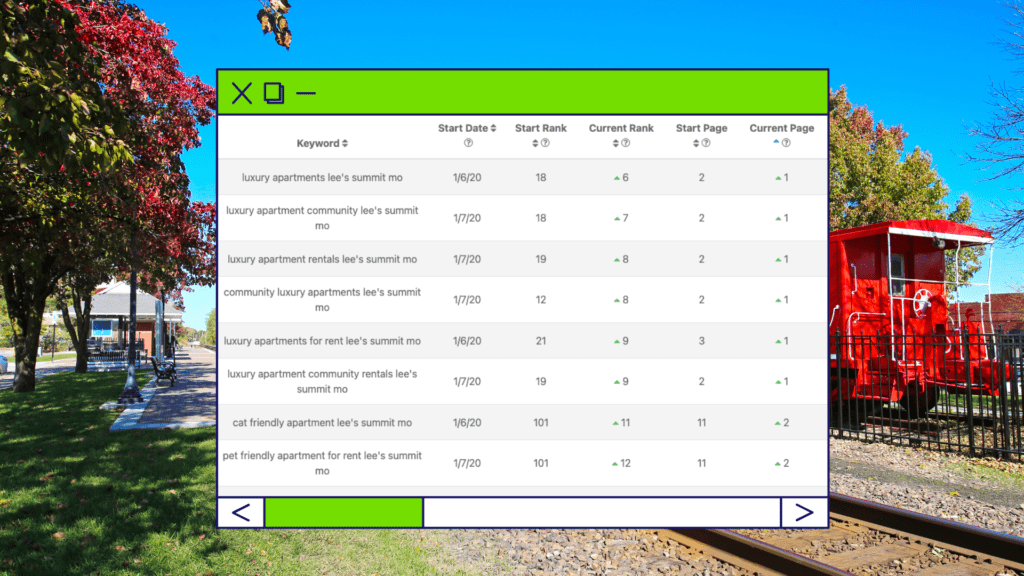1024x576 pixels.
Task: Close the window with the X icon
Action: 242,93
